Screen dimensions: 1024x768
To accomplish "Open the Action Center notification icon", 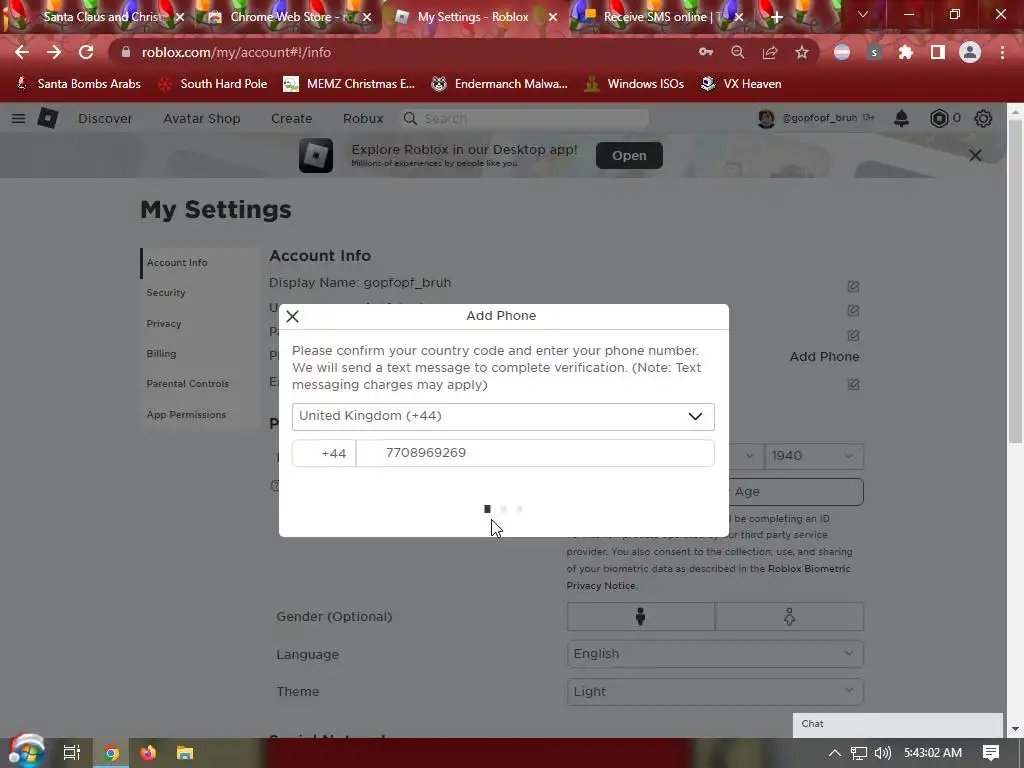I will click(991, 753).
